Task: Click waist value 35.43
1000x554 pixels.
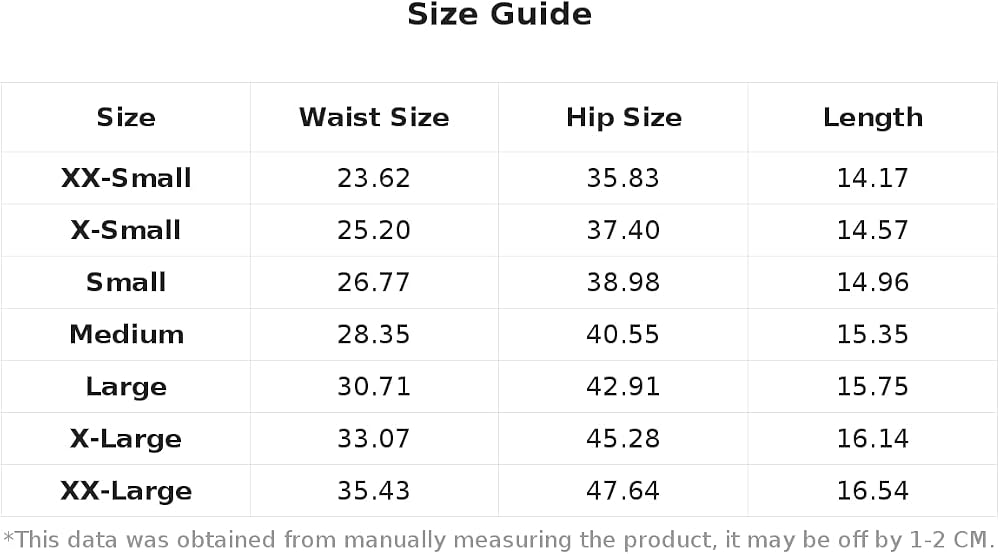Action: (374, 491)
